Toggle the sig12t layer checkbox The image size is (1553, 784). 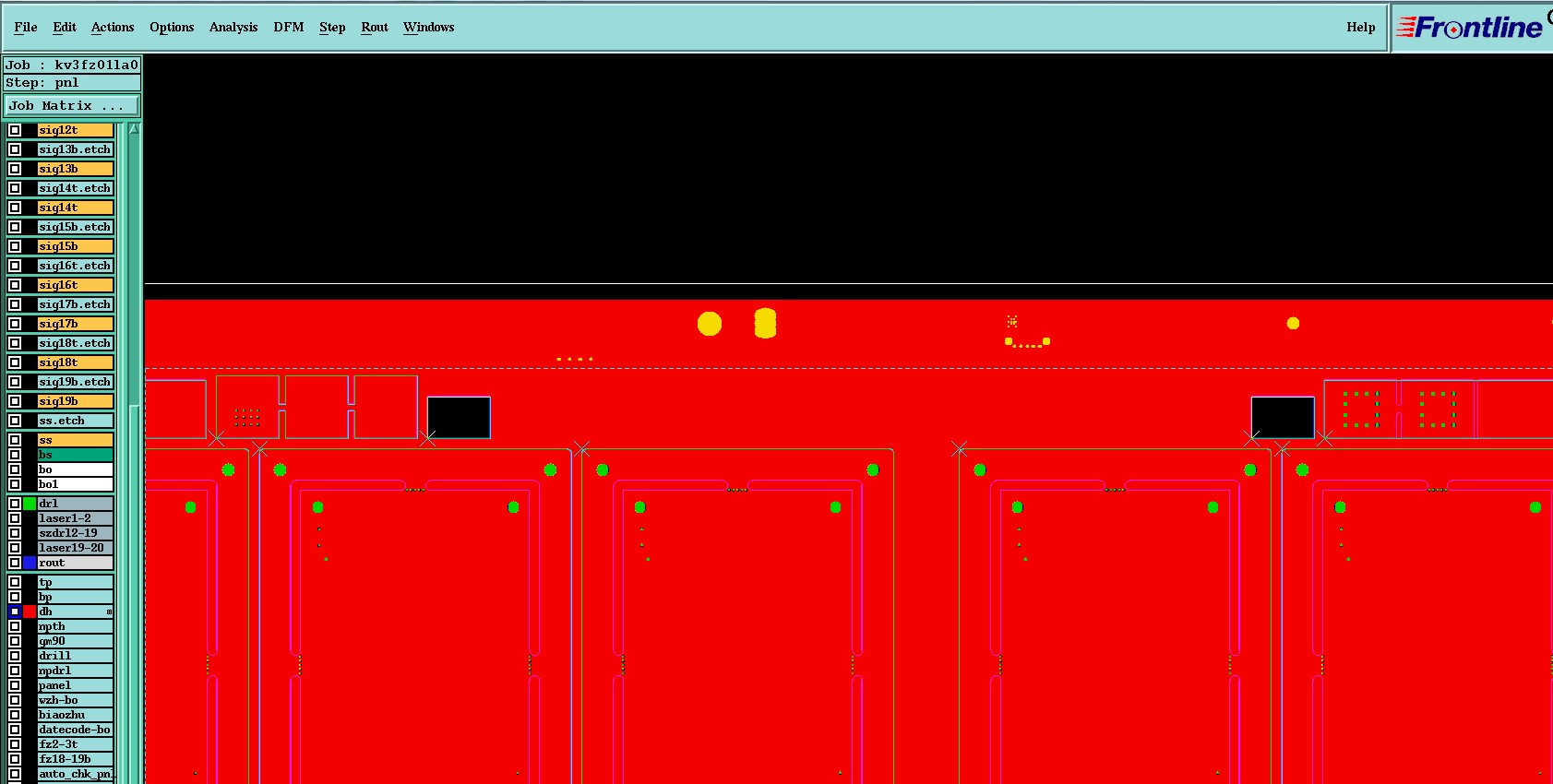pyautogui.click(x=15, y=130)
